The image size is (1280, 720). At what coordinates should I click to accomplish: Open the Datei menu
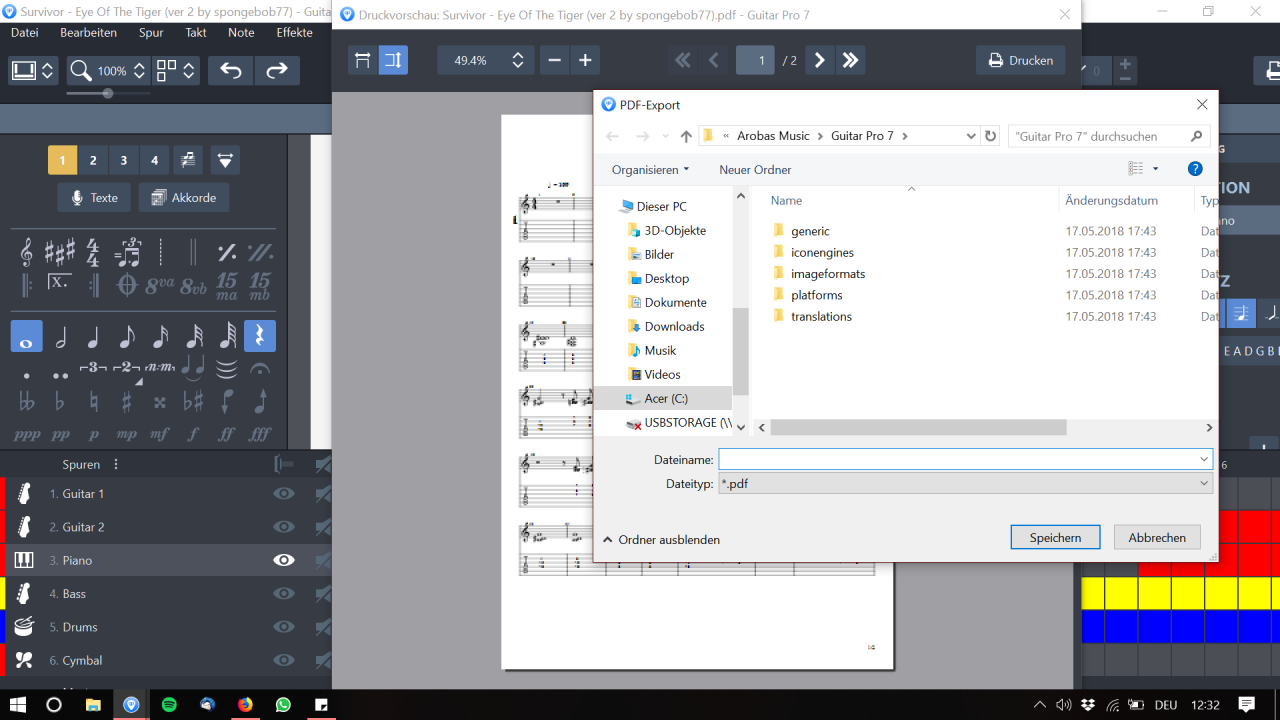[25, 32]
